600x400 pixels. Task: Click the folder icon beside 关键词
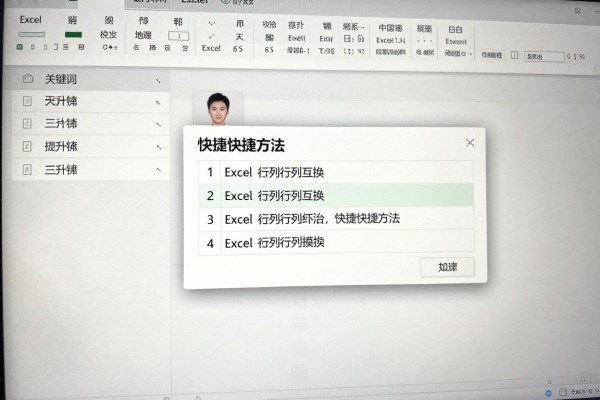[x=28, y=79]
